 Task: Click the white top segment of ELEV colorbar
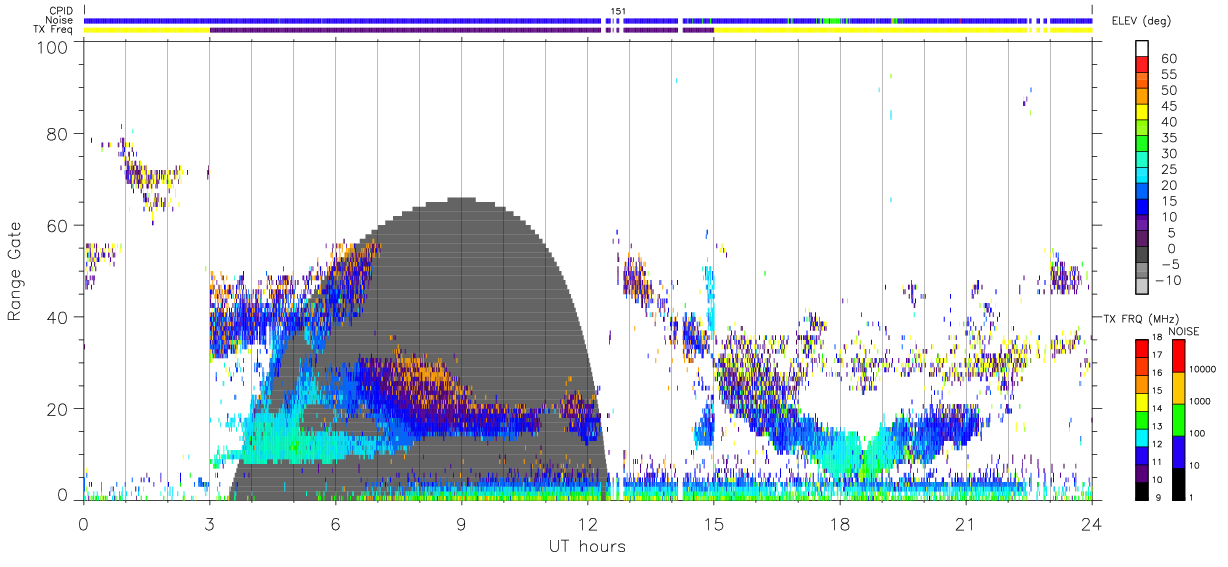pyautogui.click(x=1142, y=49)
